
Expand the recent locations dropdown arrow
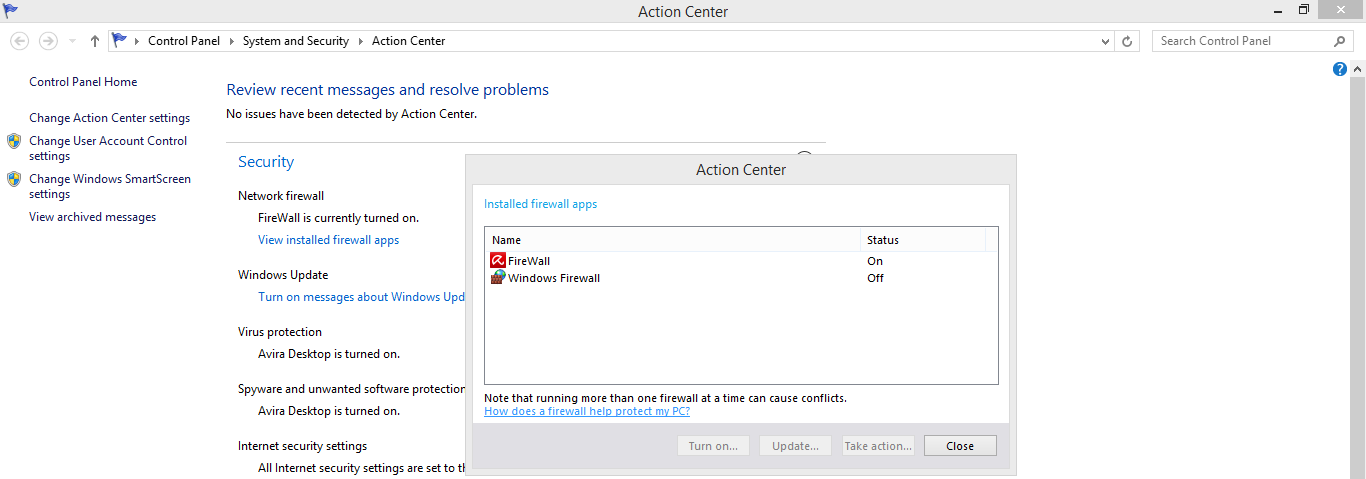(x=72, y=41)
